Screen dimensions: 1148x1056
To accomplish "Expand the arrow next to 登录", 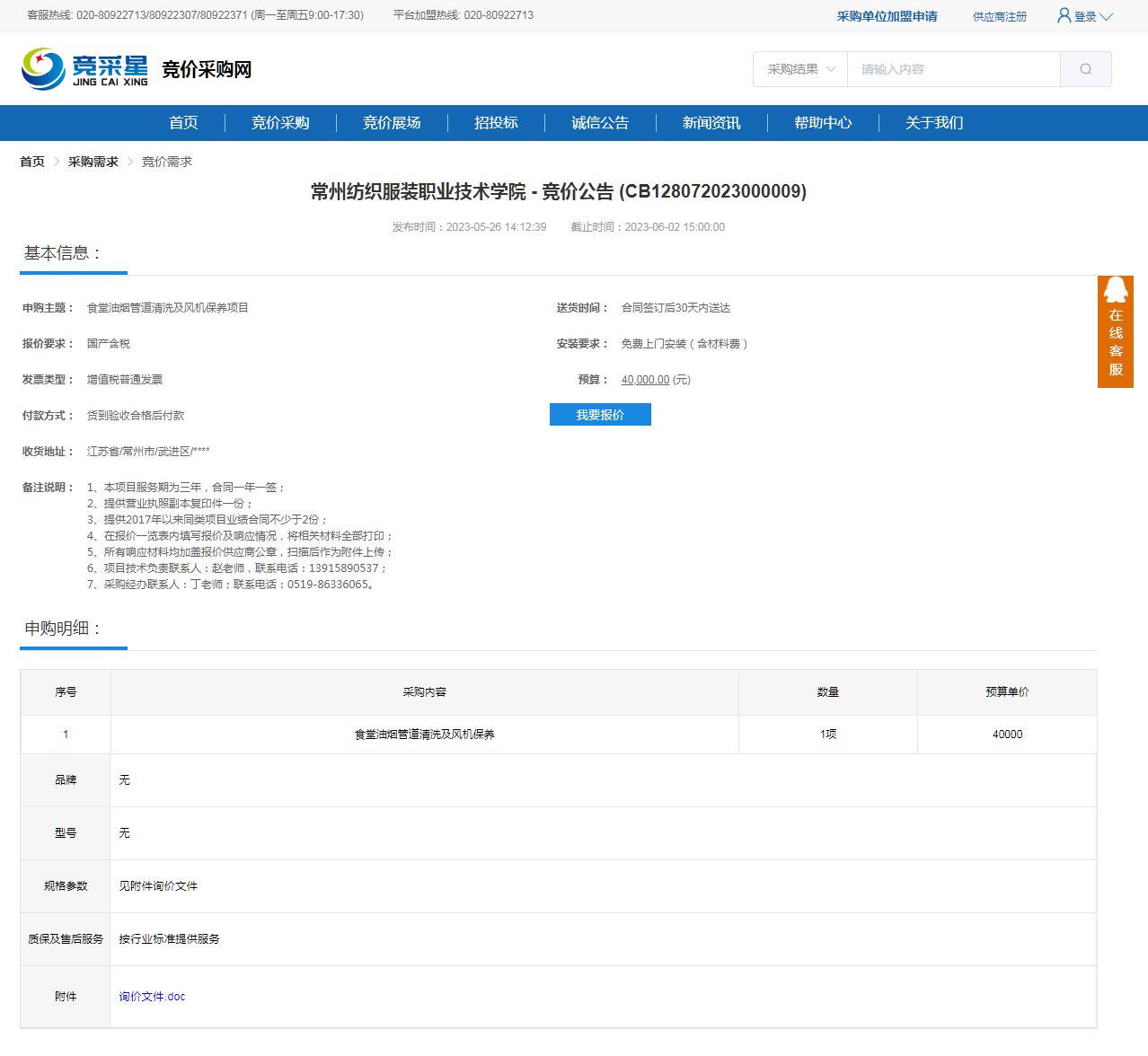I will pos(1107,17).
